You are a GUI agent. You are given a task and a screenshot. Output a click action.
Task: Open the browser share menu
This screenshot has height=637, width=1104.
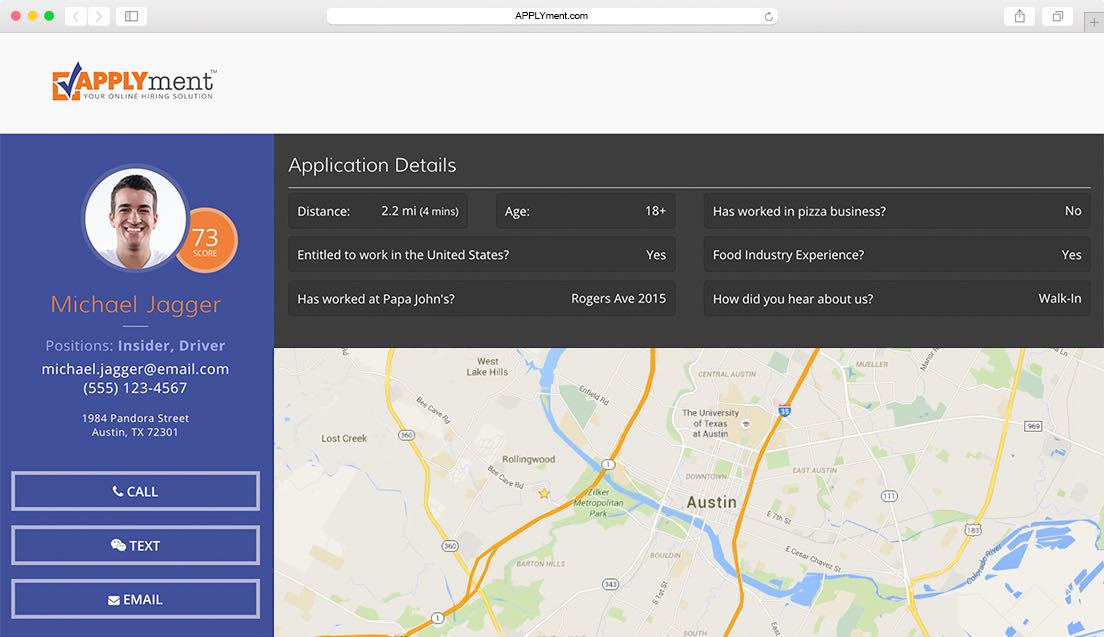pos(1019,16)
